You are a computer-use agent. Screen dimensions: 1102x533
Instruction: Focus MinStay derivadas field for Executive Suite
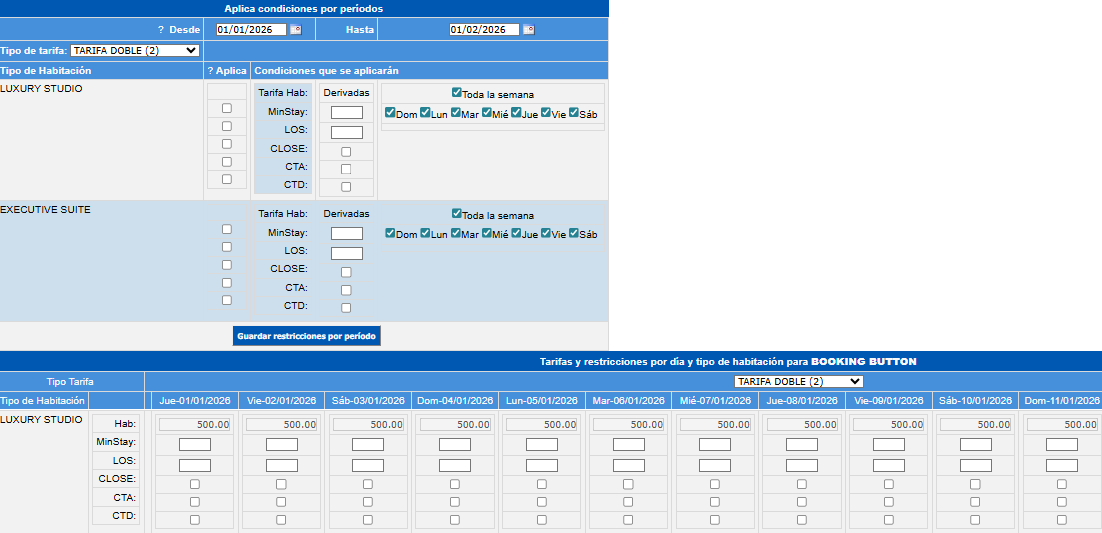pyautogui.click(x=346, y=233)
